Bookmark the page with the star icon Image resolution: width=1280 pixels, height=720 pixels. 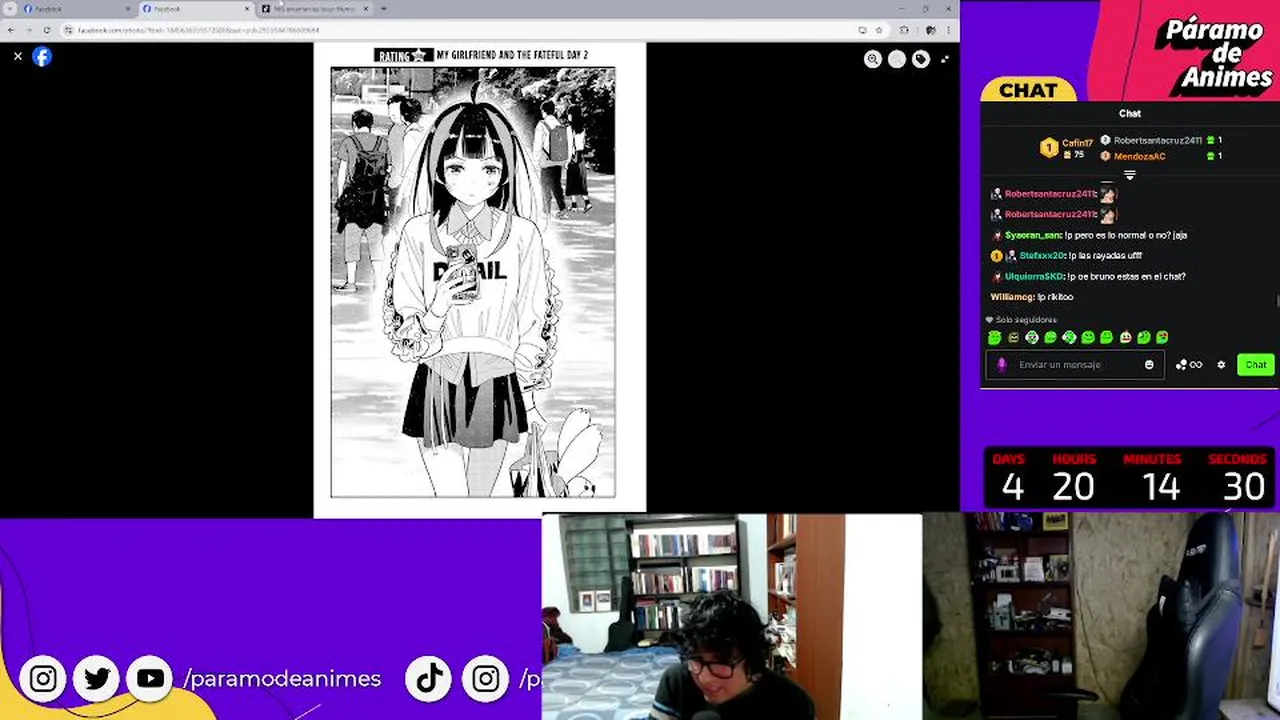879,30
